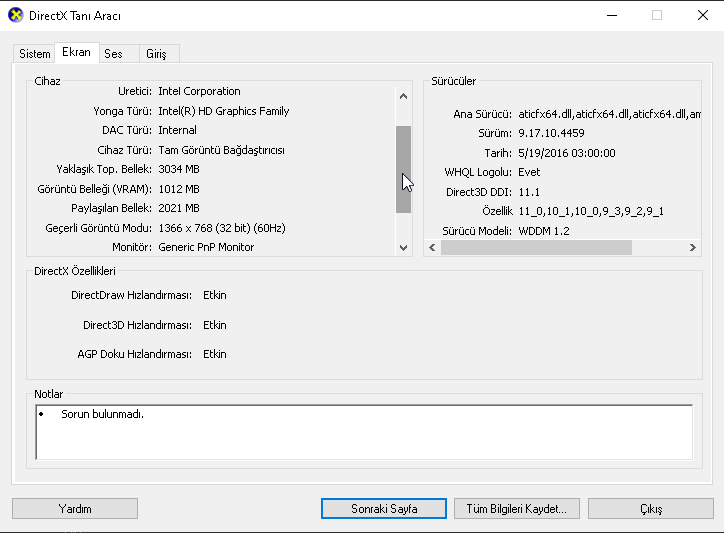Click the Ana Sürücü aticfx64.dll value
The height and width of the screenshot is (533, 724).
coord(609,114)
